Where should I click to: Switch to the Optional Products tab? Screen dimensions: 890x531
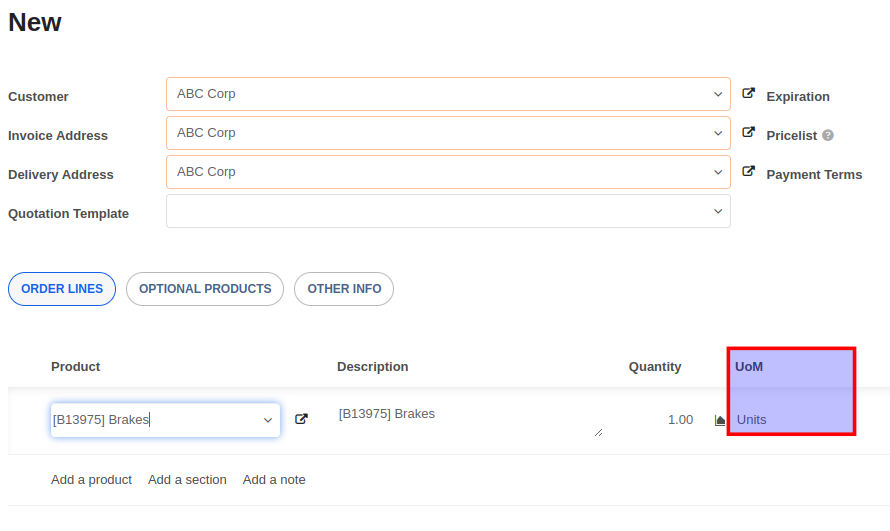(205, 289)
